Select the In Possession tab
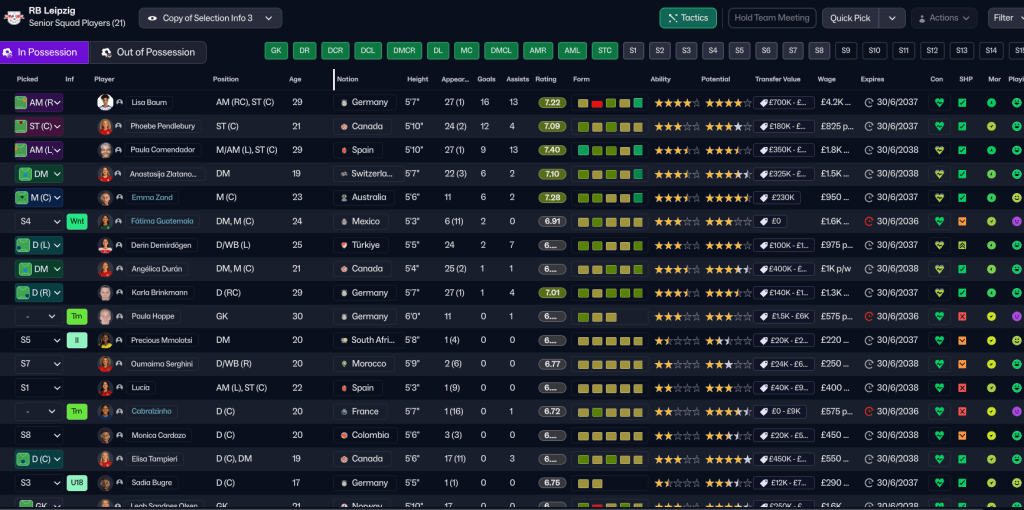 [44, 52]
